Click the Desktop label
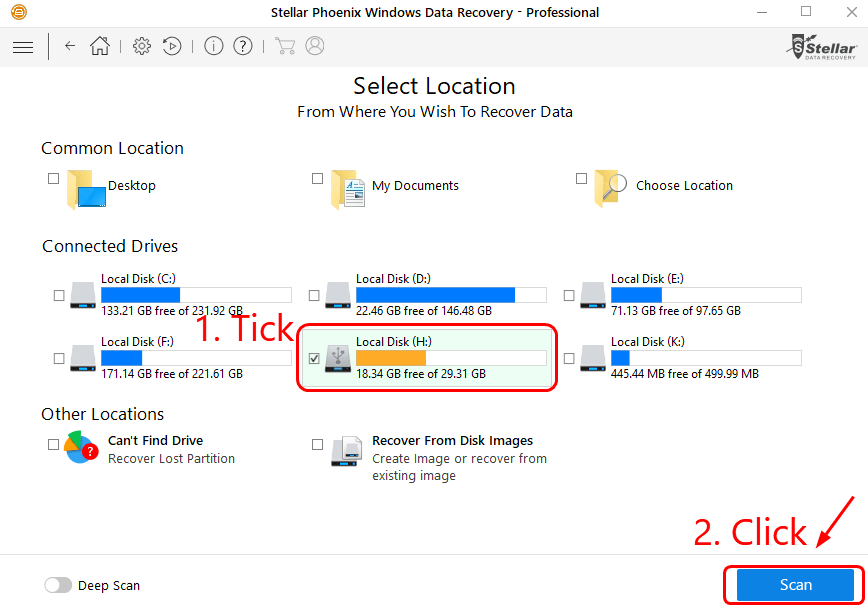 (132, 185)
